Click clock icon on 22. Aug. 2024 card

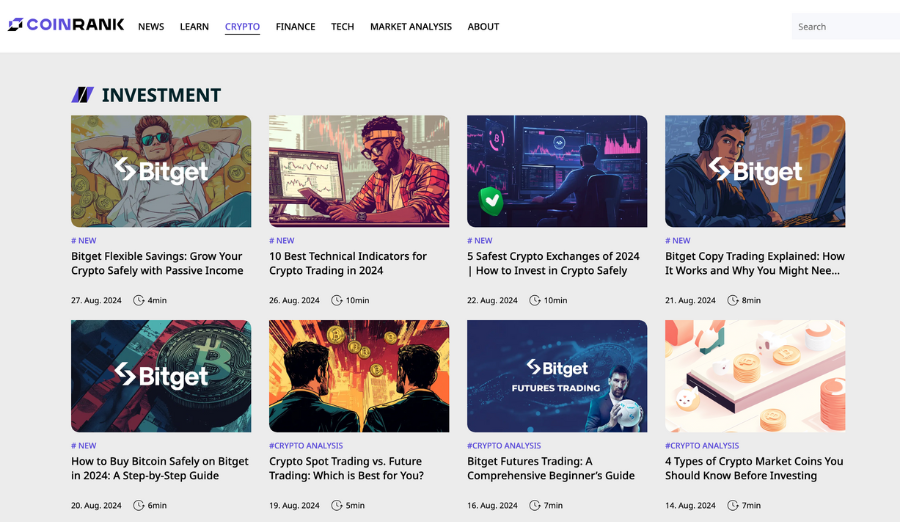pyautogui.click(x=534, y=300)
